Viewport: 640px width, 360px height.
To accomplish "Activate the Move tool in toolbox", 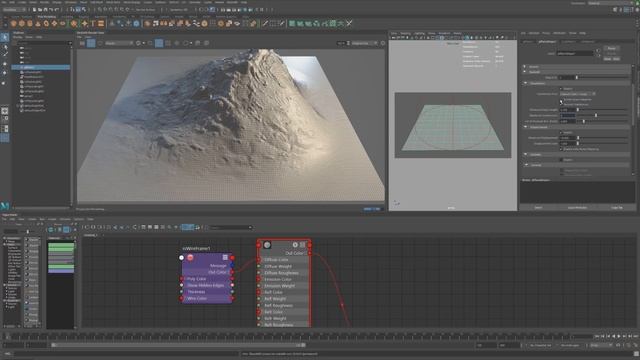I will click(5, 64).
